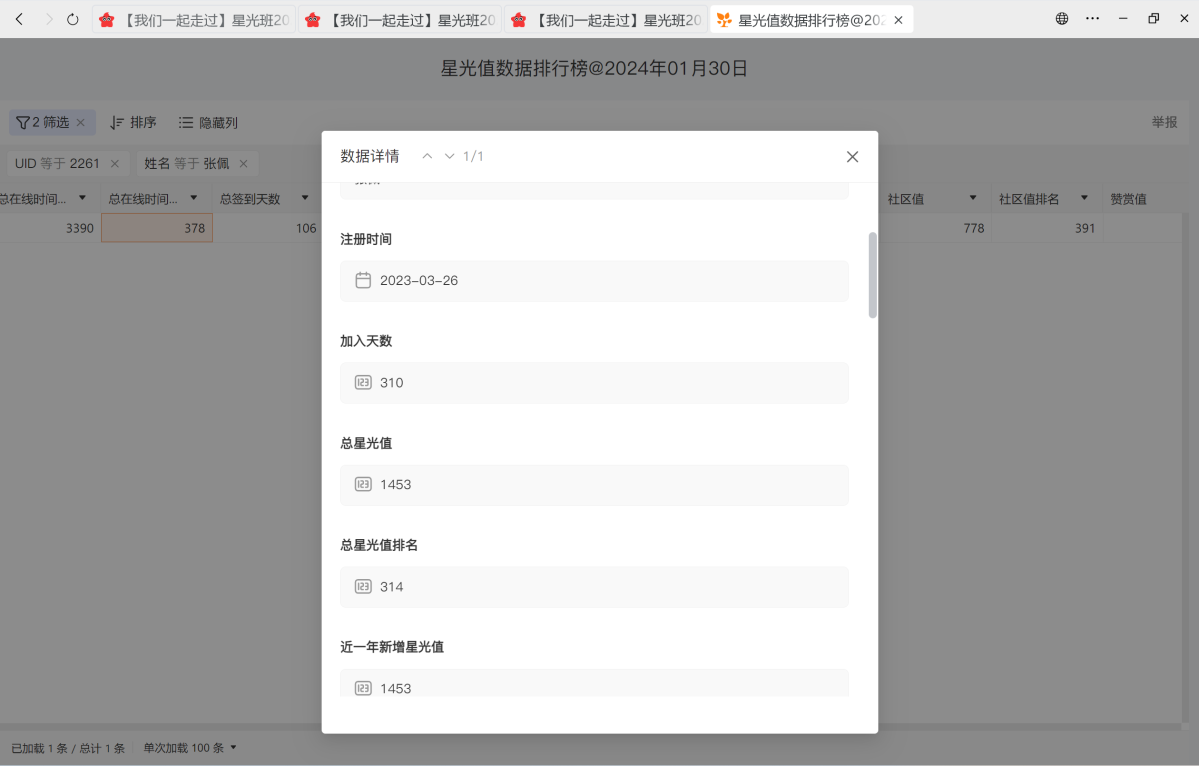Go to next record with down chevron
The height and width of the screenshot is (766, 1199).
450,156
